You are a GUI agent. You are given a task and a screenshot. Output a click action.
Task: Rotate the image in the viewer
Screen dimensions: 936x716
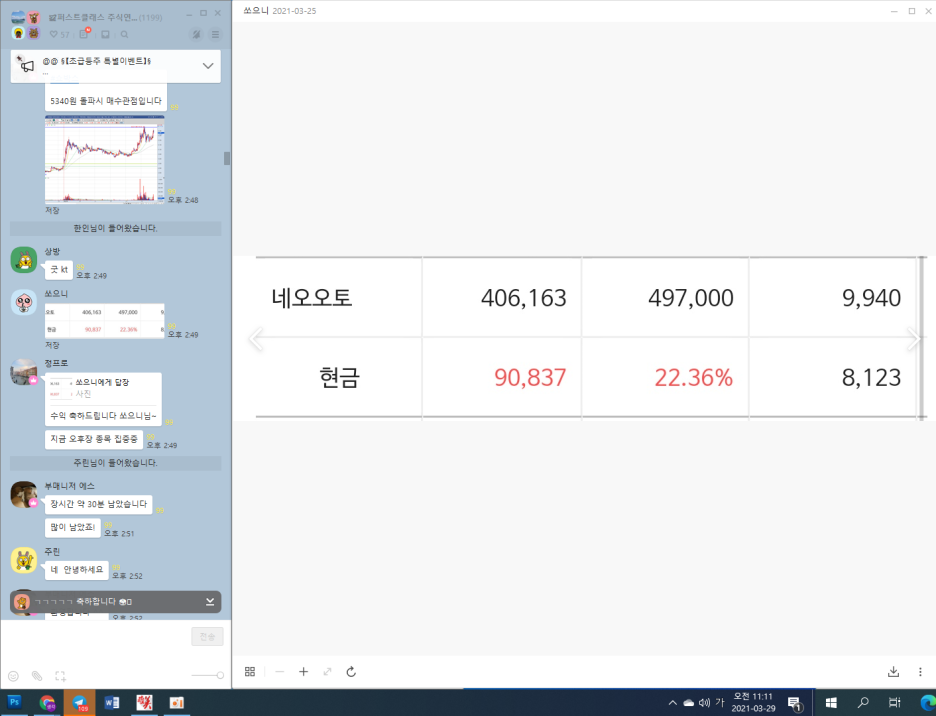[x=351, y=672]
